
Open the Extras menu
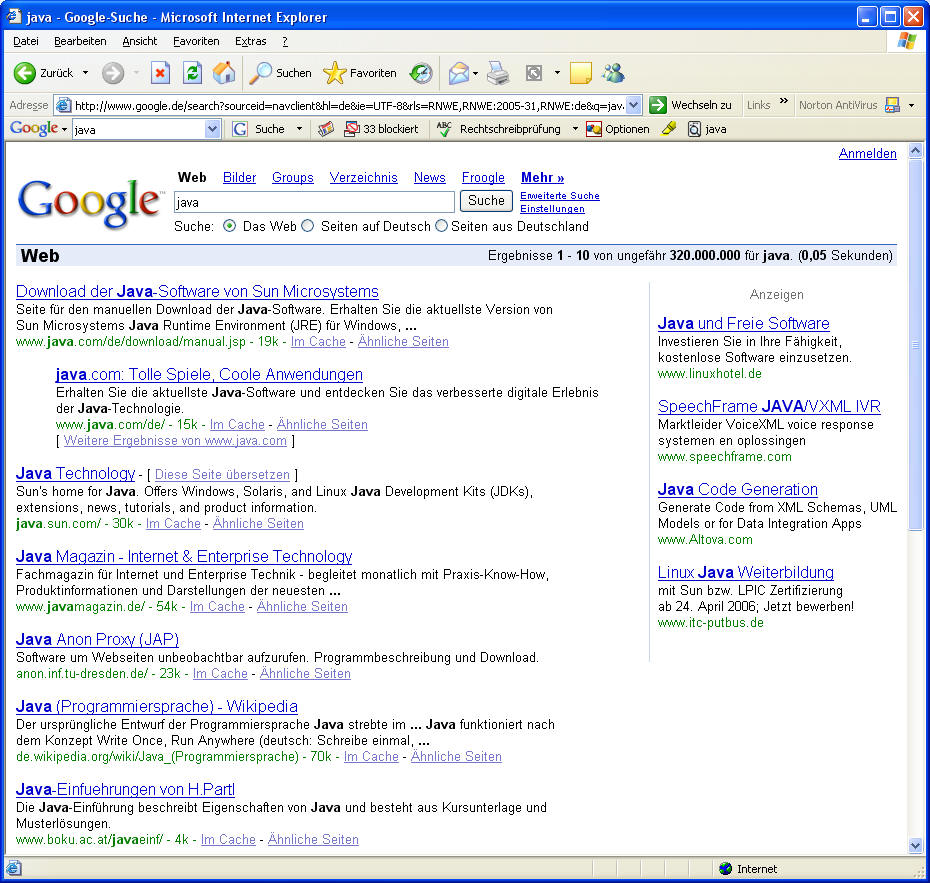pyautogui.click(x=250, y=41)
